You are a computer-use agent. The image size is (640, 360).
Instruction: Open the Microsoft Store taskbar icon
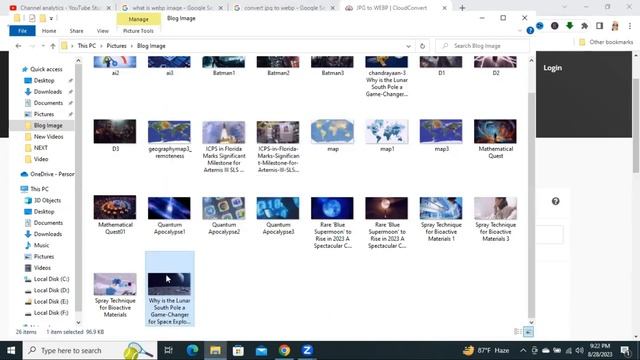coord(238,350)
